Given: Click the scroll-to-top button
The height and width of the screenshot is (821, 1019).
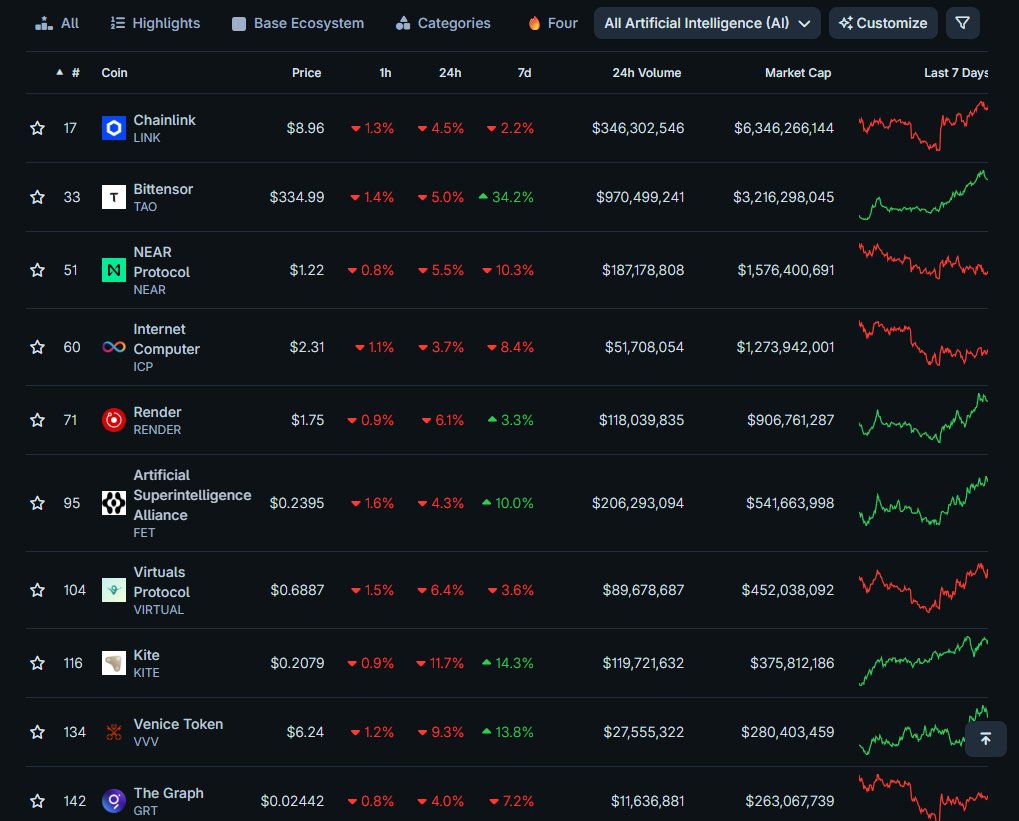Looking at the screenshot, I should 985,739.
